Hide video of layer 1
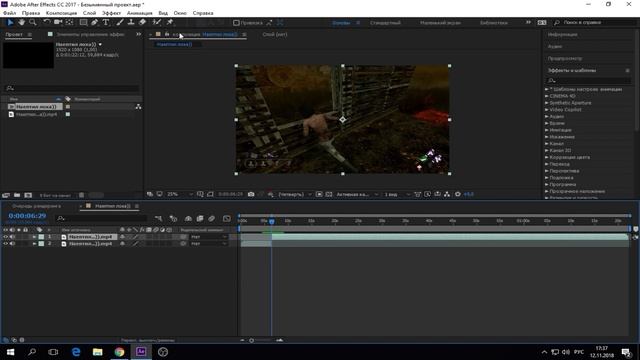This screenshot has width=640, height=360. [x=6, y=237]
